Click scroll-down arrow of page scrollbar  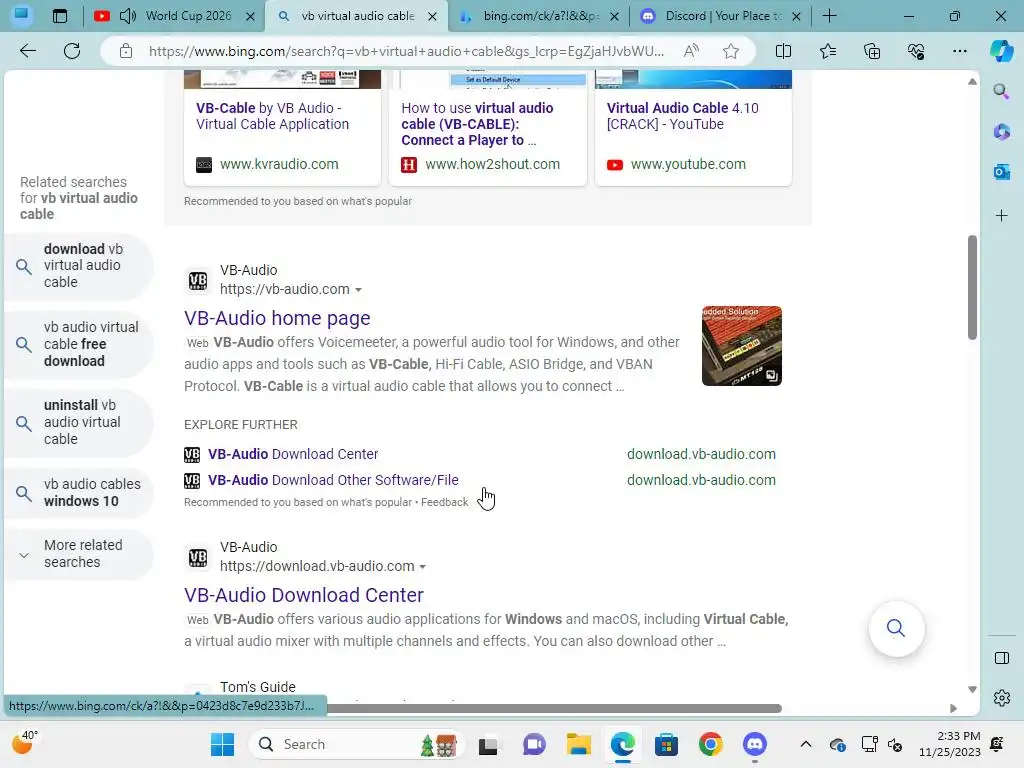point(972,689)
